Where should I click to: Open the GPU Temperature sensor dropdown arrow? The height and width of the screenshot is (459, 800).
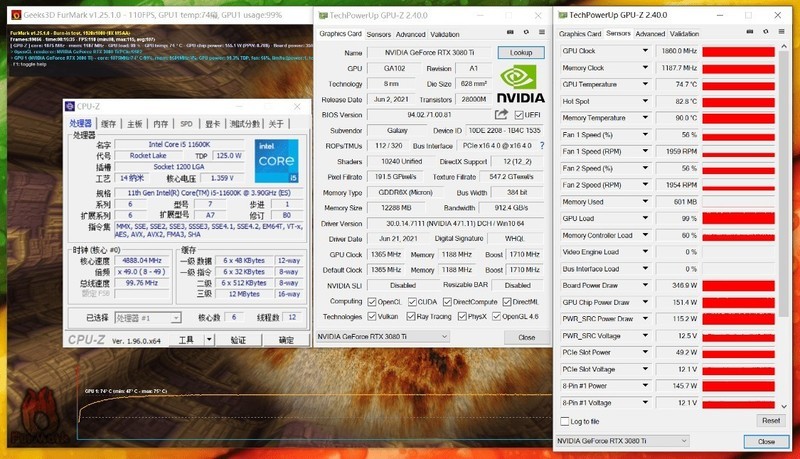(x=645, y=84)
